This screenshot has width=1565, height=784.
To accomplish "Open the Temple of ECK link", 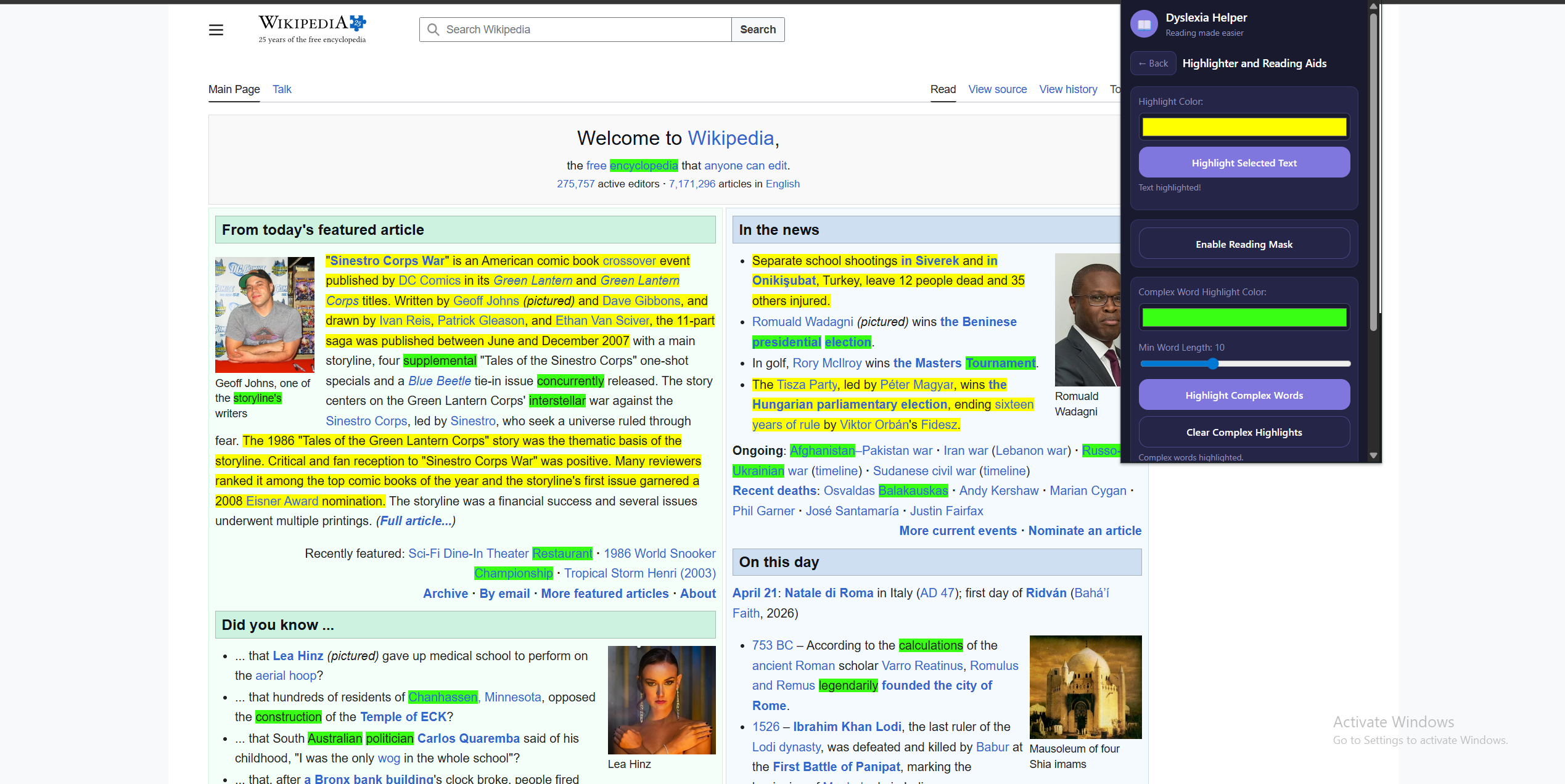I will click(403, 717).
